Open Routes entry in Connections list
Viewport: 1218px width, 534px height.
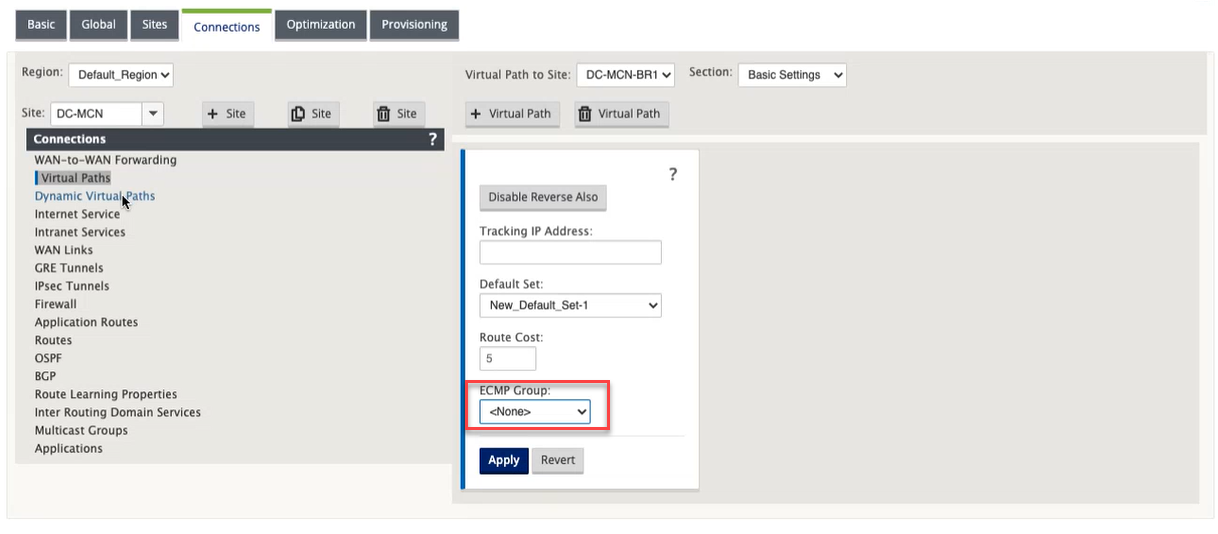[x=53, y=340]
